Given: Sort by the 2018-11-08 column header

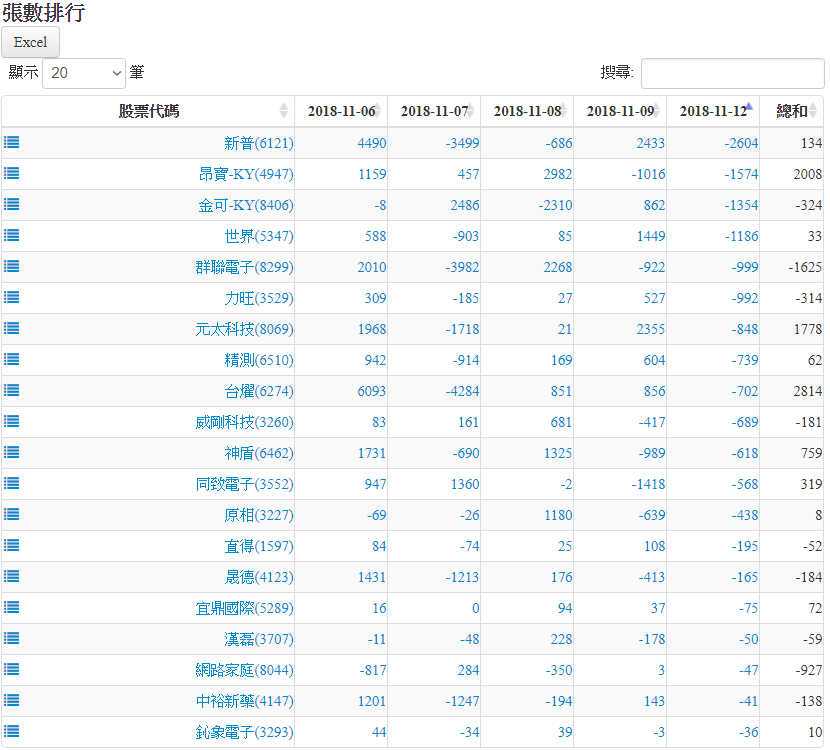Looking at the screenshot, I should pyautogui.click(x=527, y=111).
